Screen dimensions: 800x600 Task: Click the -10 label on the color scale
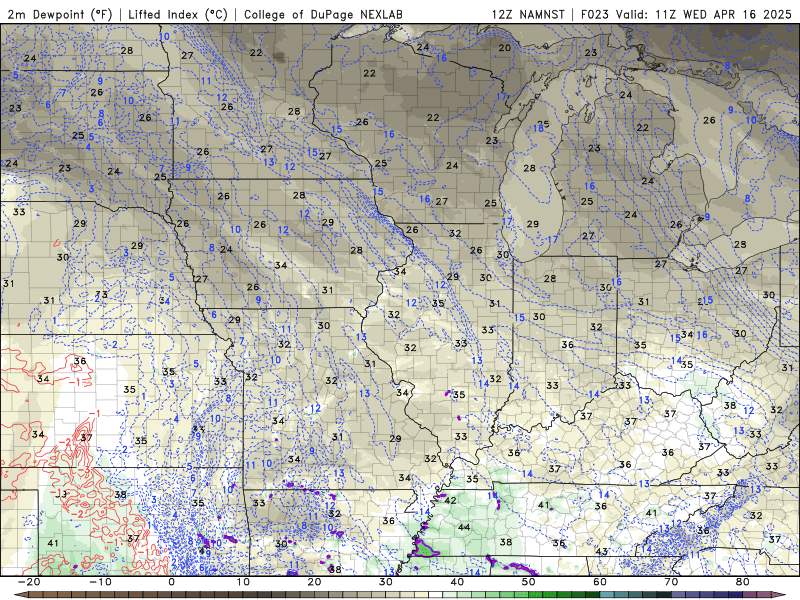[x=100, y=582]
